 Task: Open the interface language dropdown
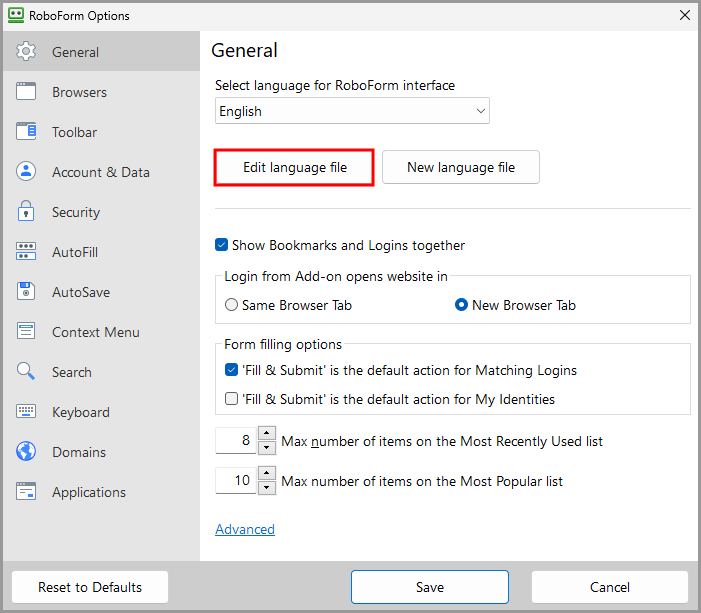352,110
